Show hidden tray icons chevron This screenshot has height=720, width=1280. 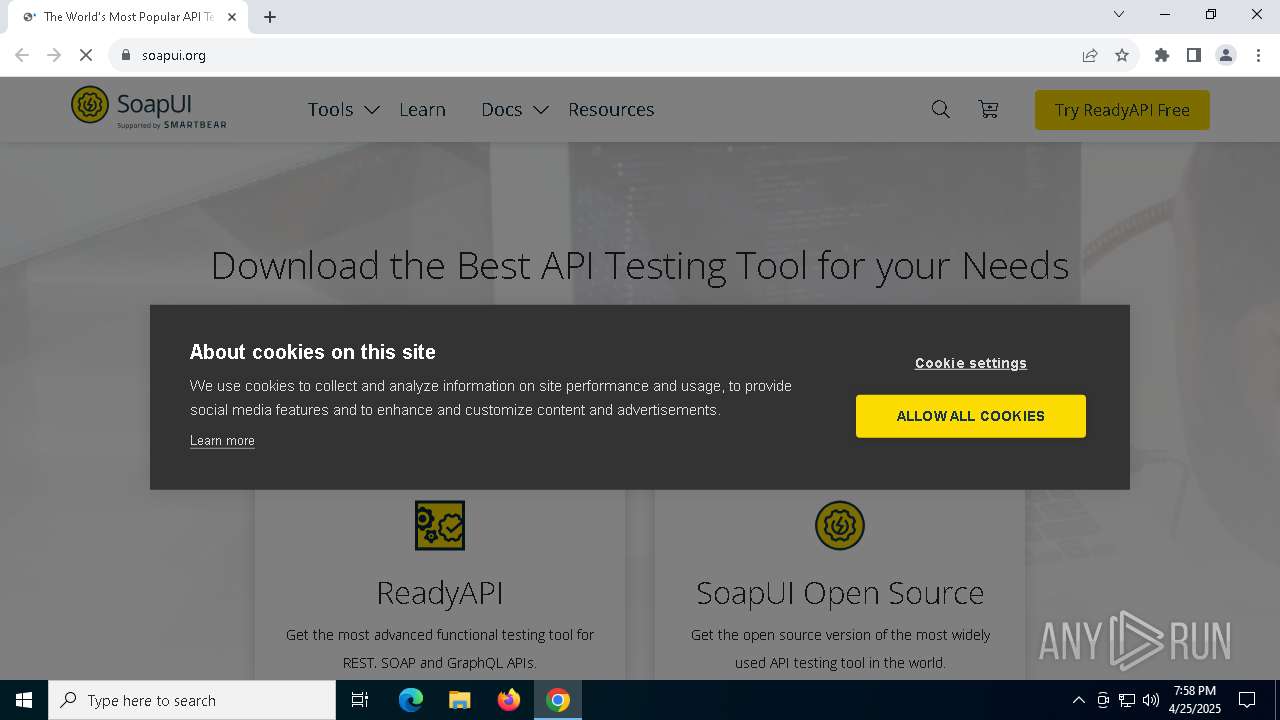[x=1078, y=700]
